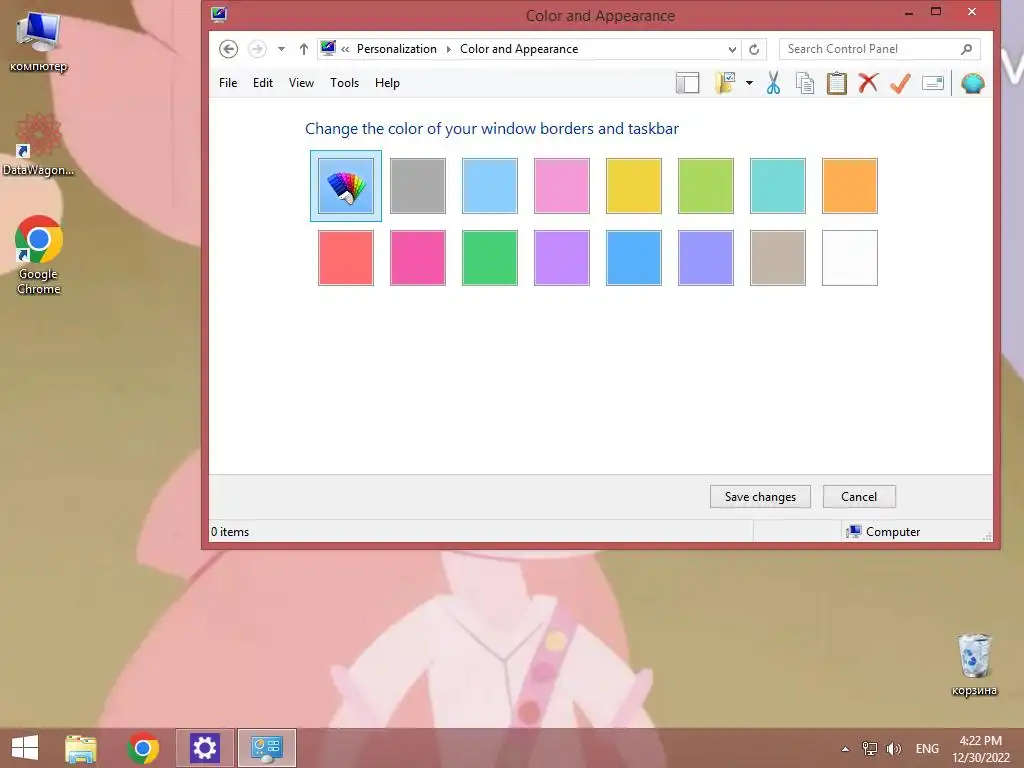Open the Tools menu
This screenshot has height=768, width=1024.
344,83
